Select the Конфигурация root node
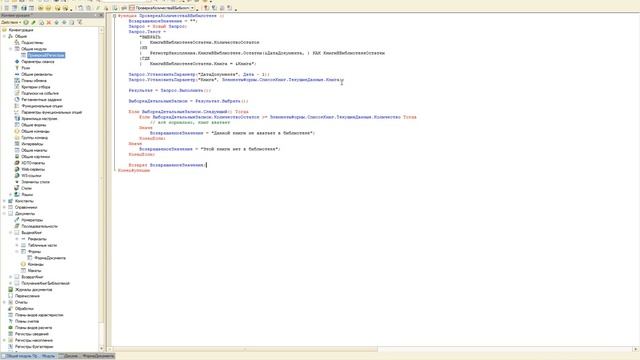This screenshot has height=360, width=640. coord(21,30)
